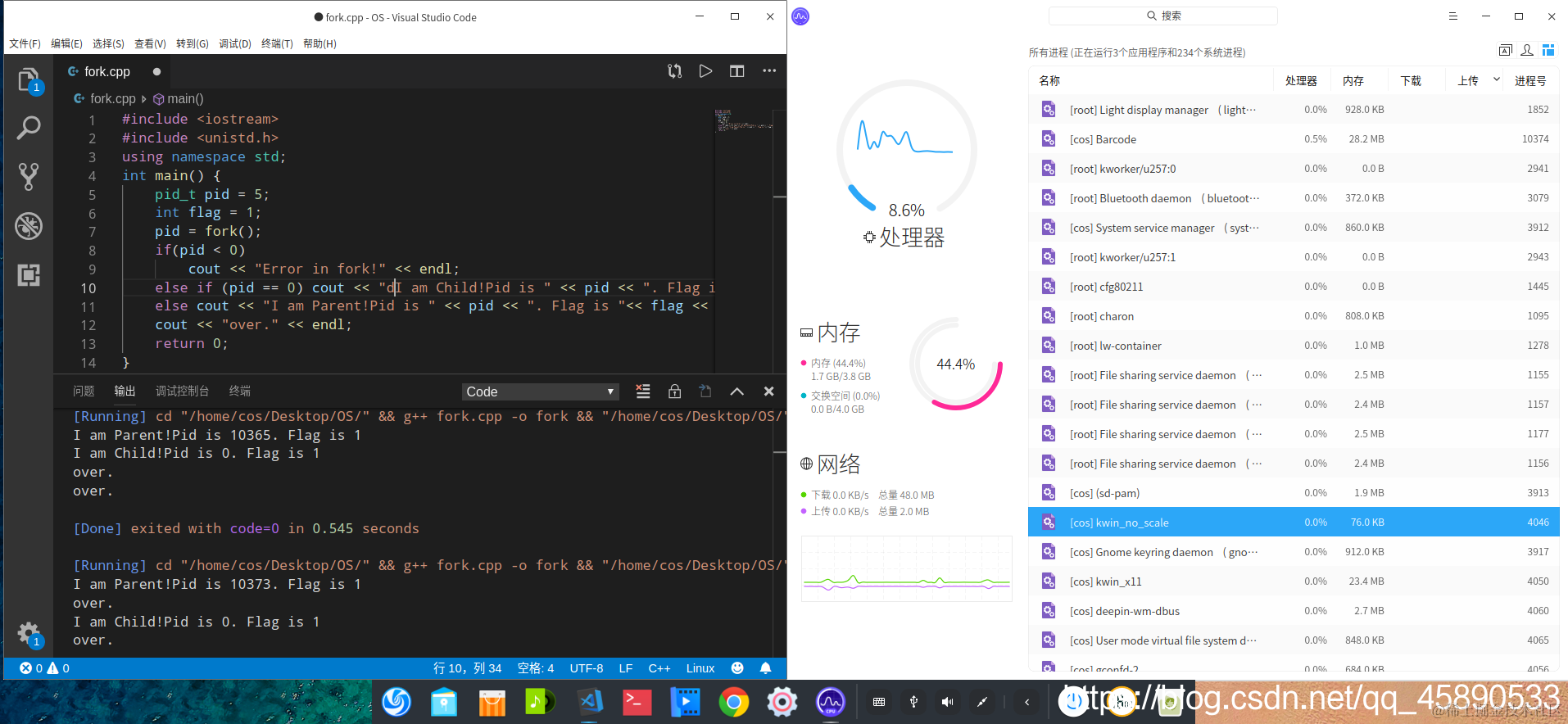Click the line and column status (行 10, 列 34)
The width and height of the screenshot is (1568, 724).
click(467, 668)
